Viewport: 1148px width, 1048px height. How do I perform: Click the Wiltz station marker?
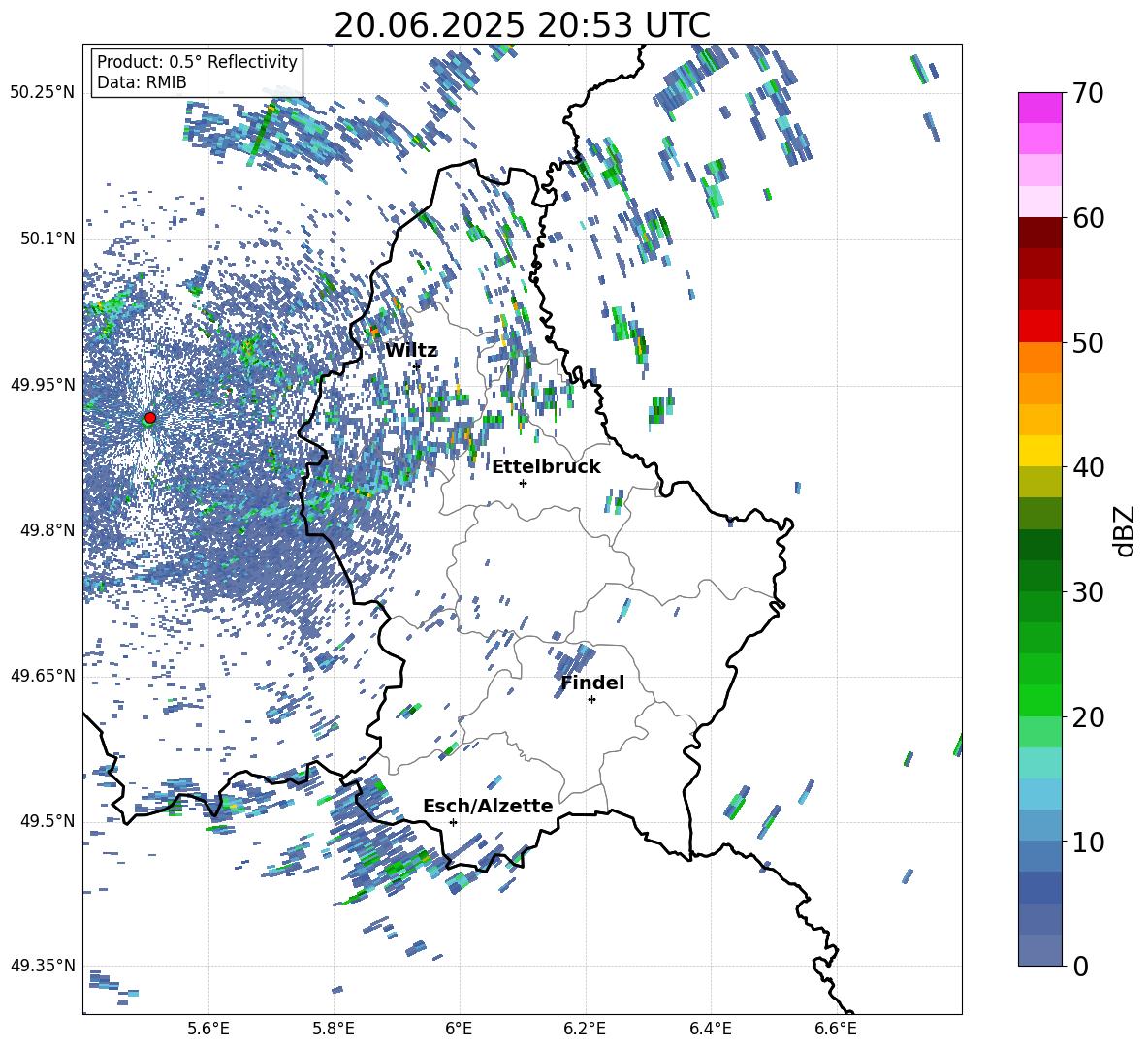pyautogui.click(x=417, y=365)
